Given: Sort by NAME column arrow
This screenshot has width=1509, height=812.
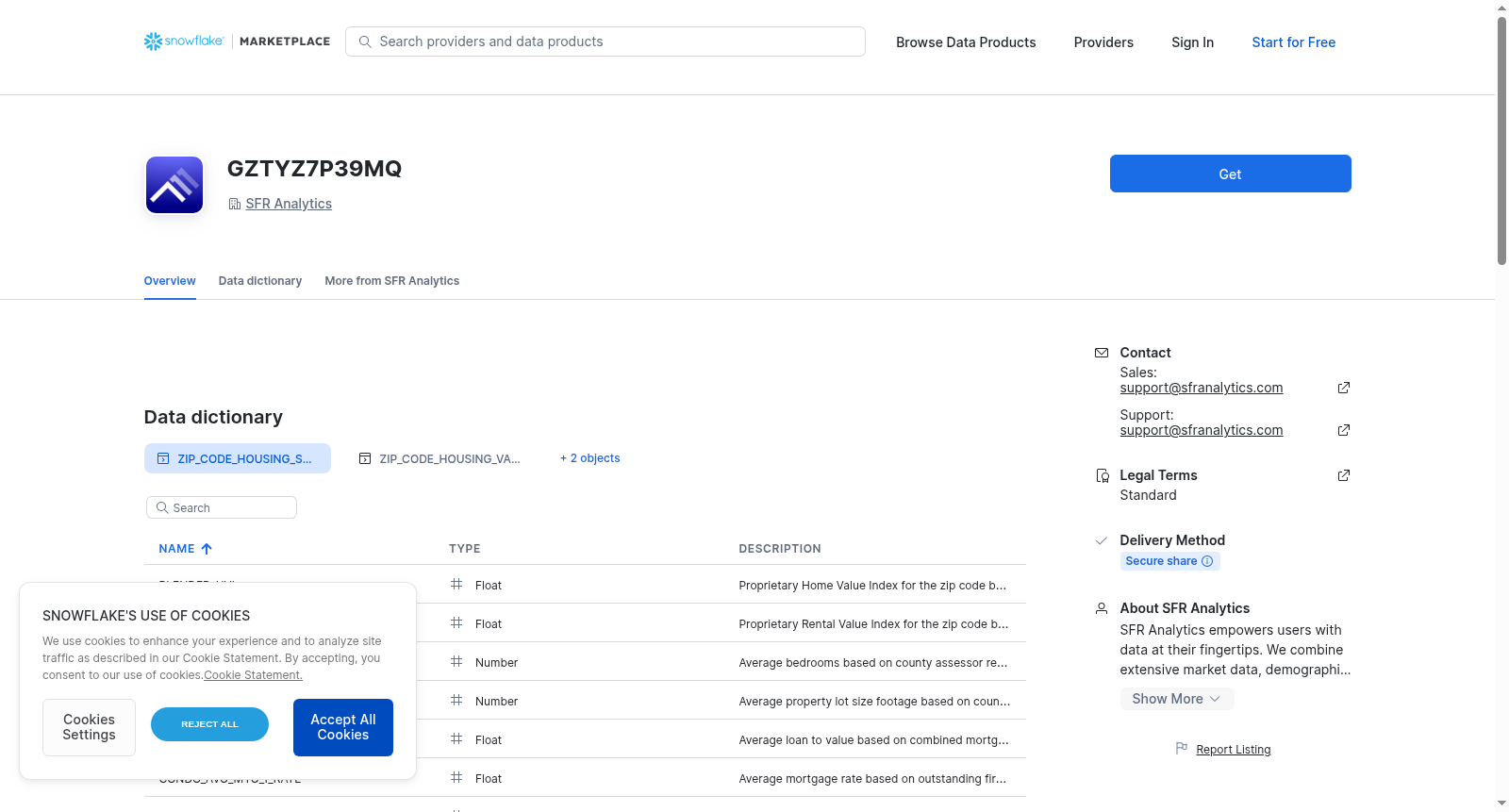Looking at the screenshot, I should (x=207, y=549).
